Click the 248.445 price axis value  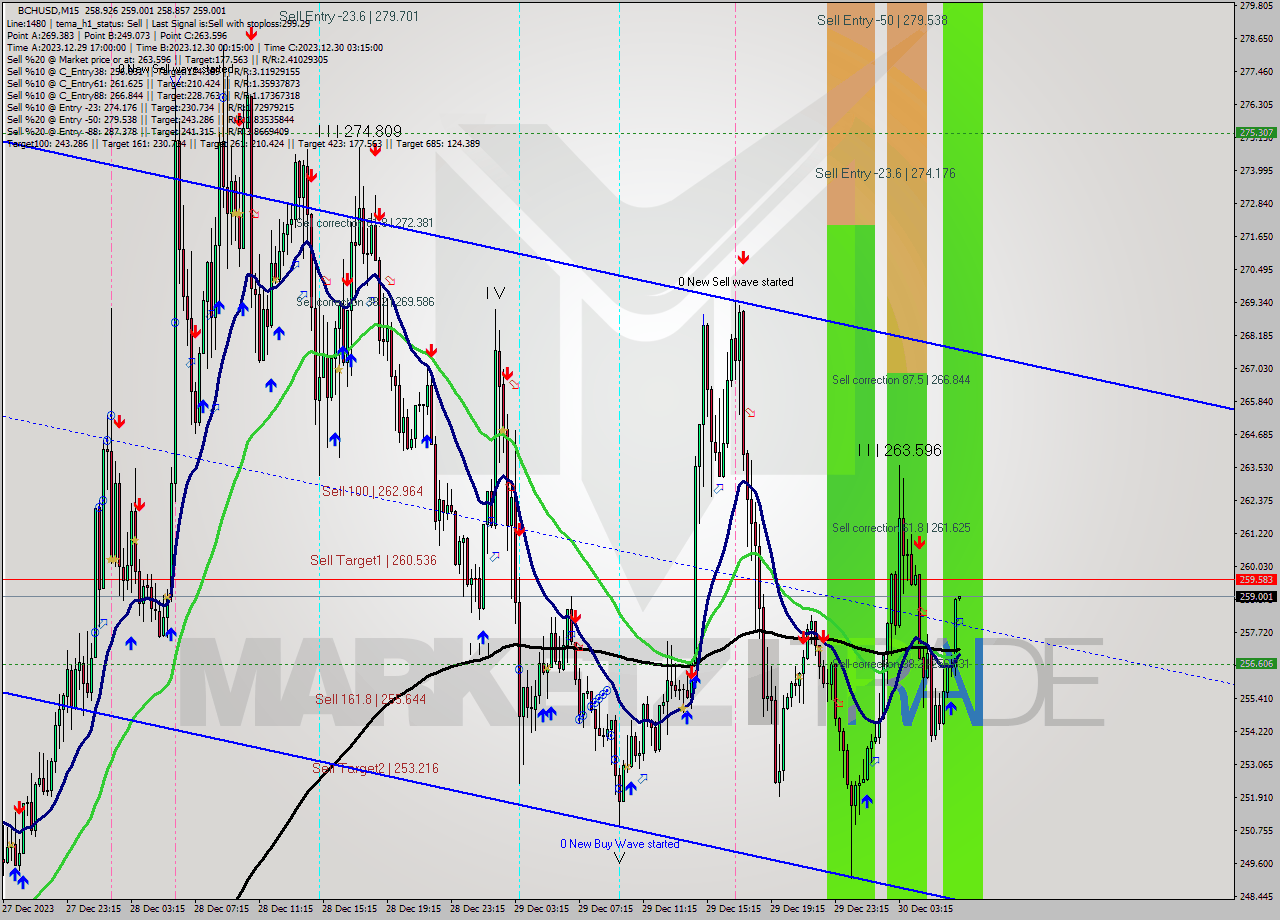tap(1256, 896)
